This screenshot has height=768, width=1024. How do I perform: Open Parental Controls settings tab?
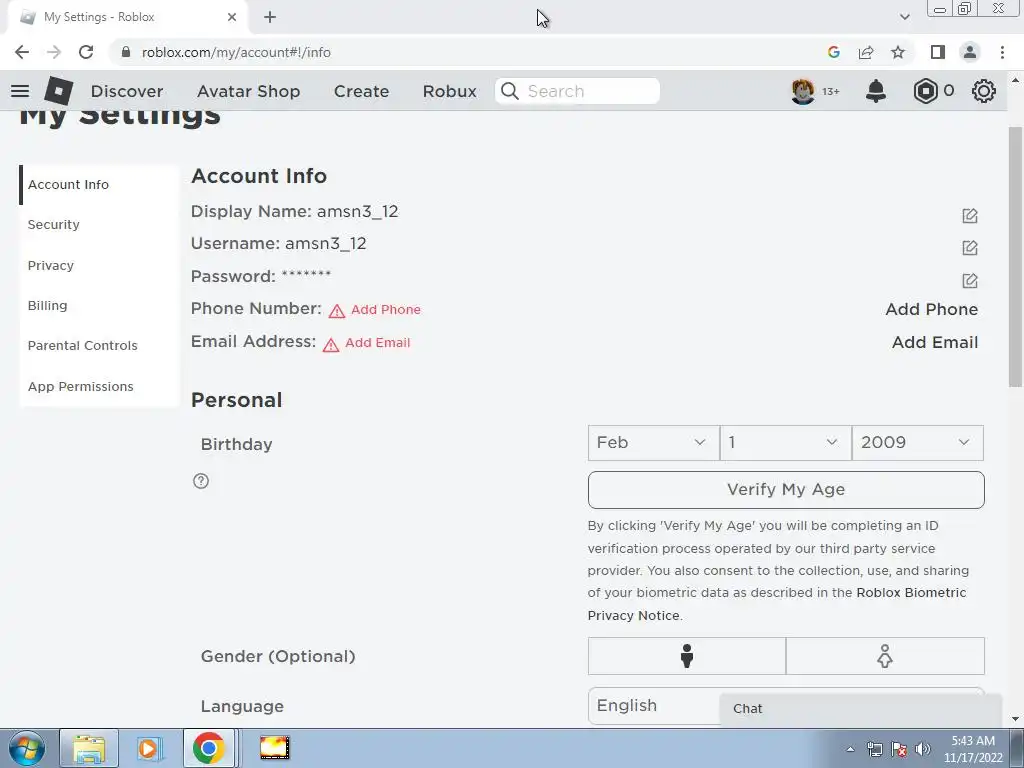coord(99,345)
